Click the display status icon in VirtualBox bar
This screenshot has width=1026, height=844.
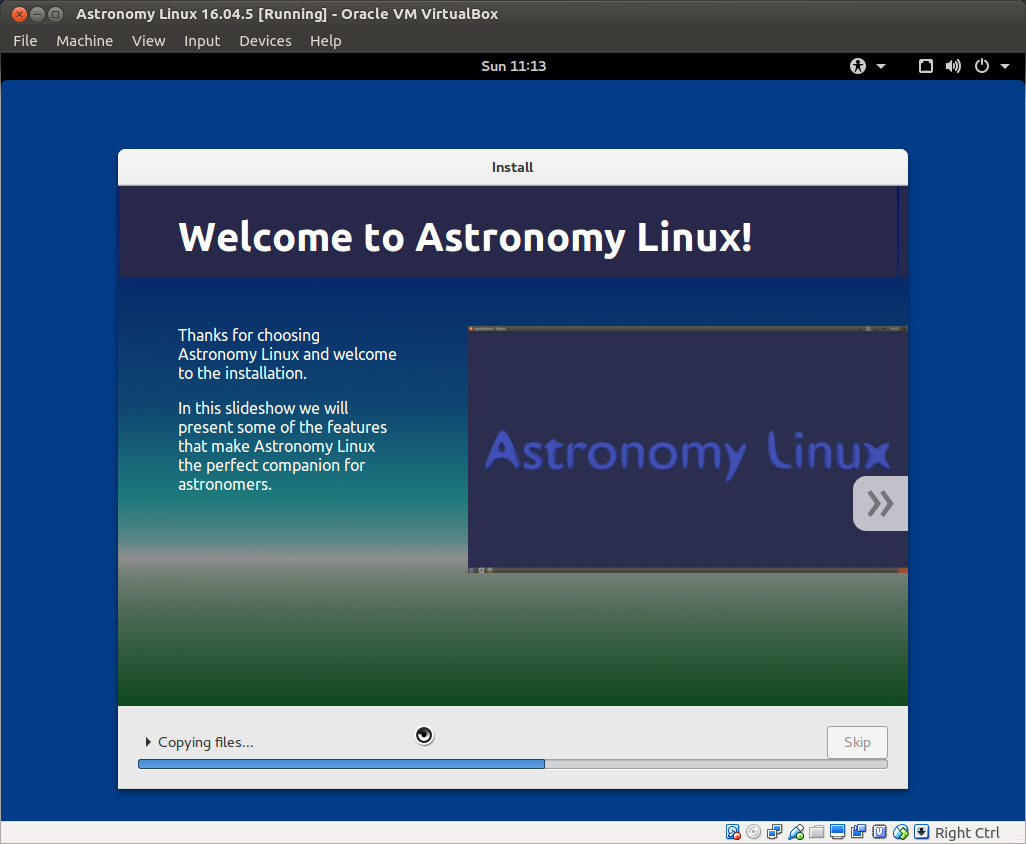(x=837, y=831)
